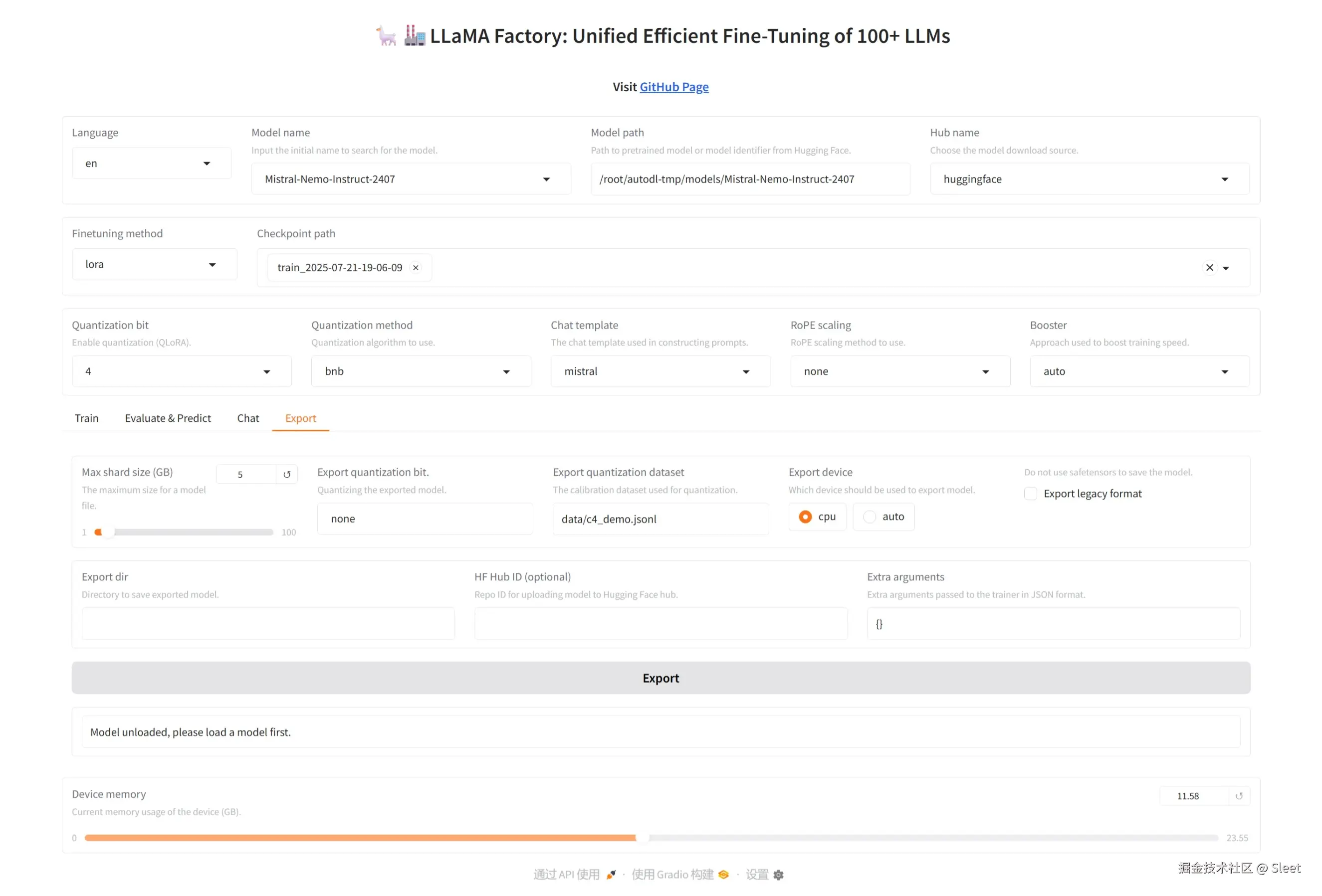Click the API rocket icon in footer
Screen dimensions: 1322x896
point(611,875)
